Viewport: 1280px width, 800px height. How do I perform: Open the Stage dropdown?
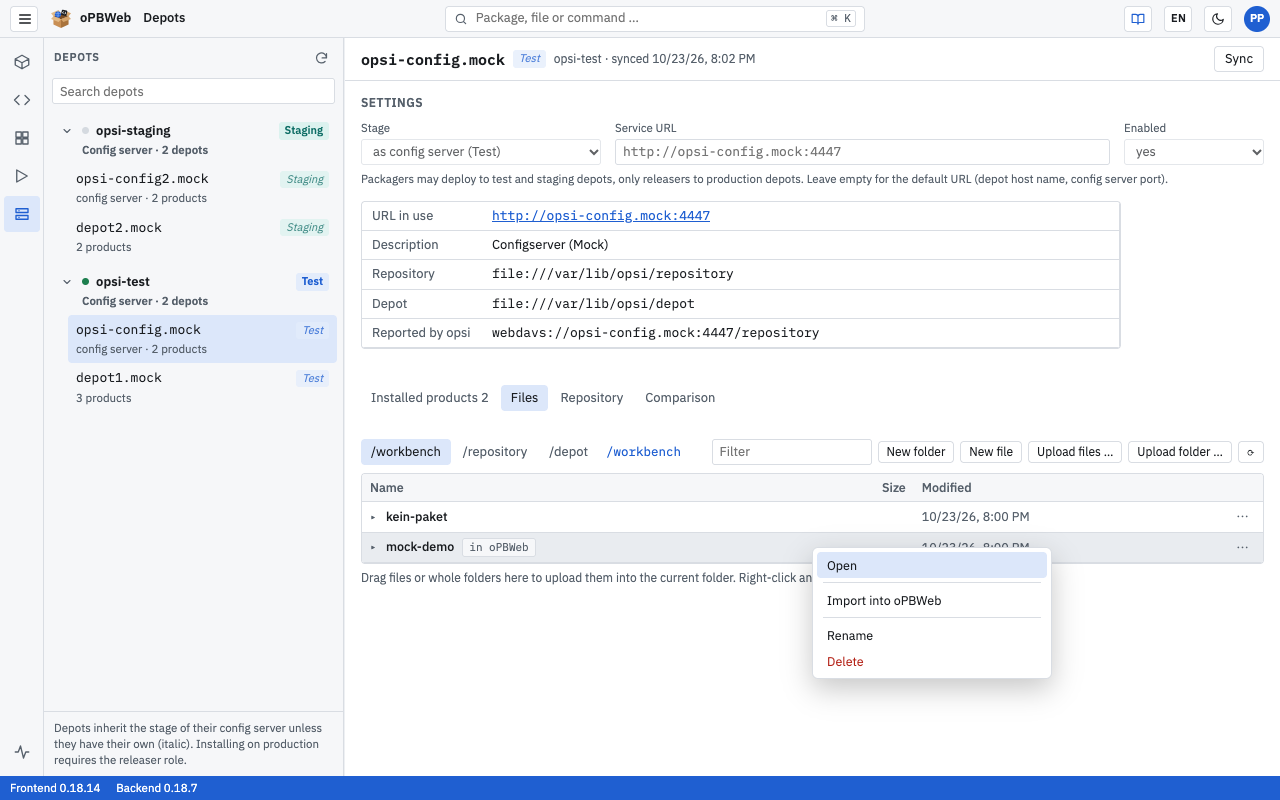(x=481, y=152)
